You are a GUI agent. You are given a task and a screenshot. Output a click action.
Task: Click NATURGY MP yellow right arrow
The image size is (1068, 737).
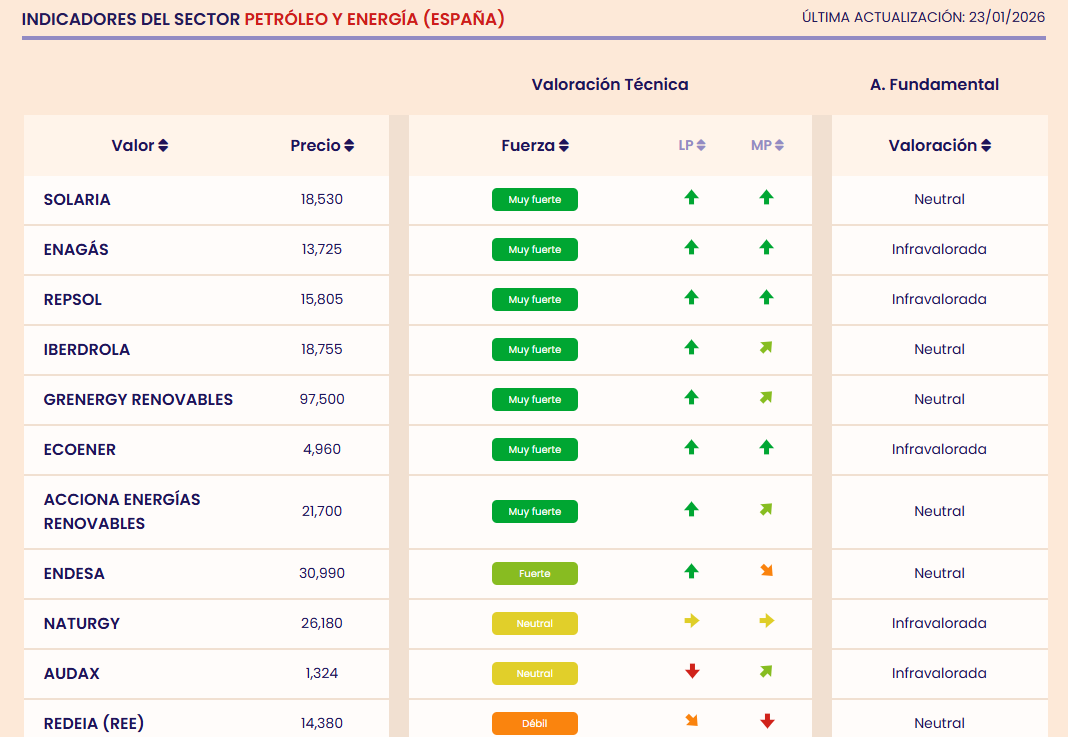click(767, 621)
